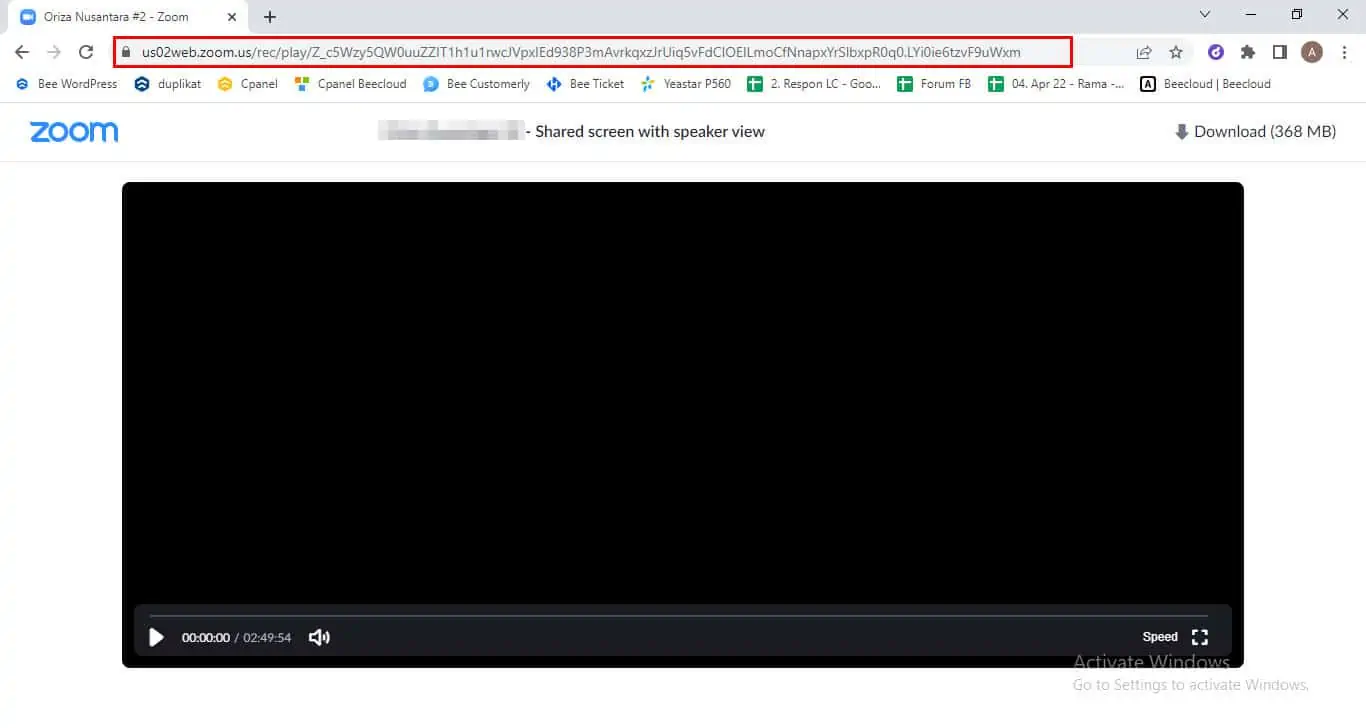Open 2. Respon LC spreadsheet bookmark

pyautogui.click(x=814, y=84)
